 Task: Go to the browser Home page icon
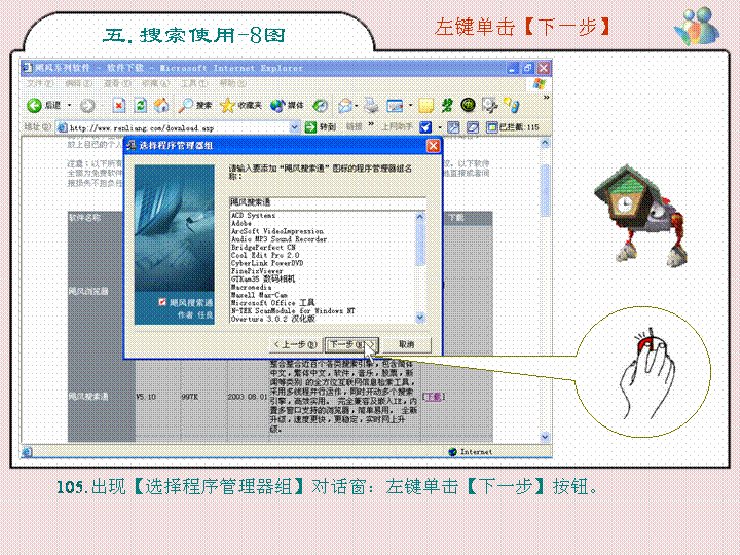point(162,105)
